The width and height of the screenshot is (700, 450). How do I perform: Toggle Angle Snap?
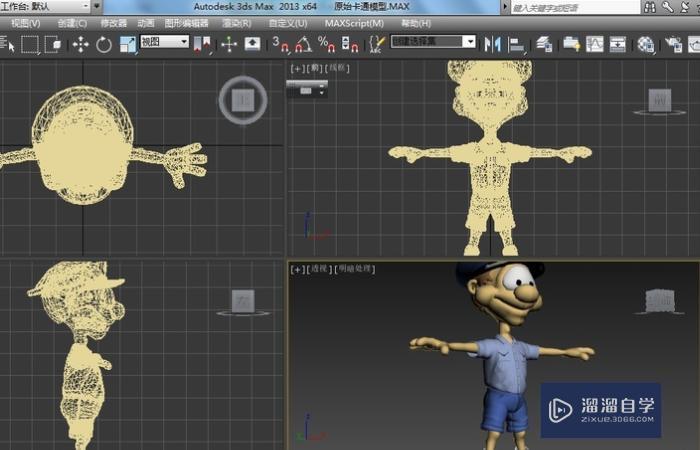tap(303, 45)
